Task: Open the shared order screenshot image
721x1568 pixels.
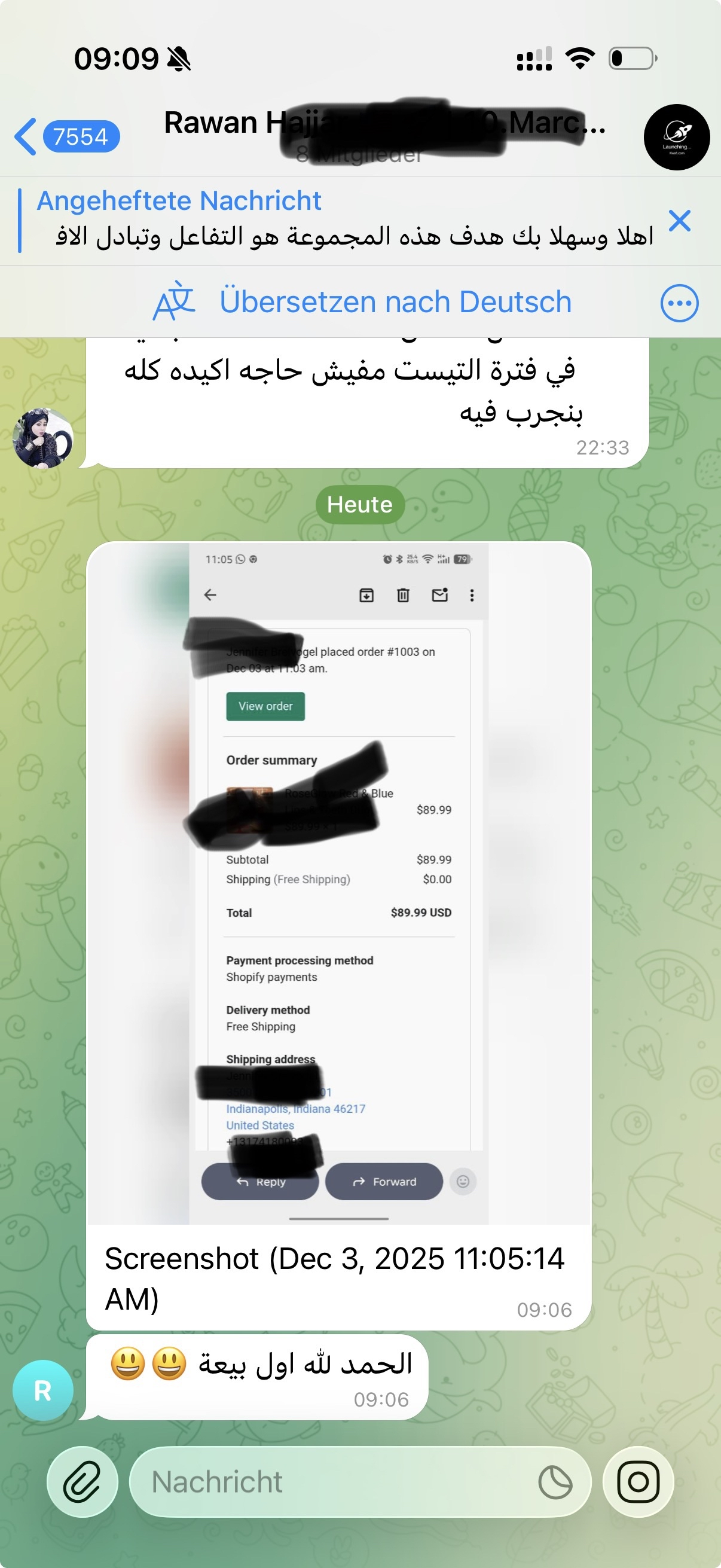Action: [x=339, y=883]
